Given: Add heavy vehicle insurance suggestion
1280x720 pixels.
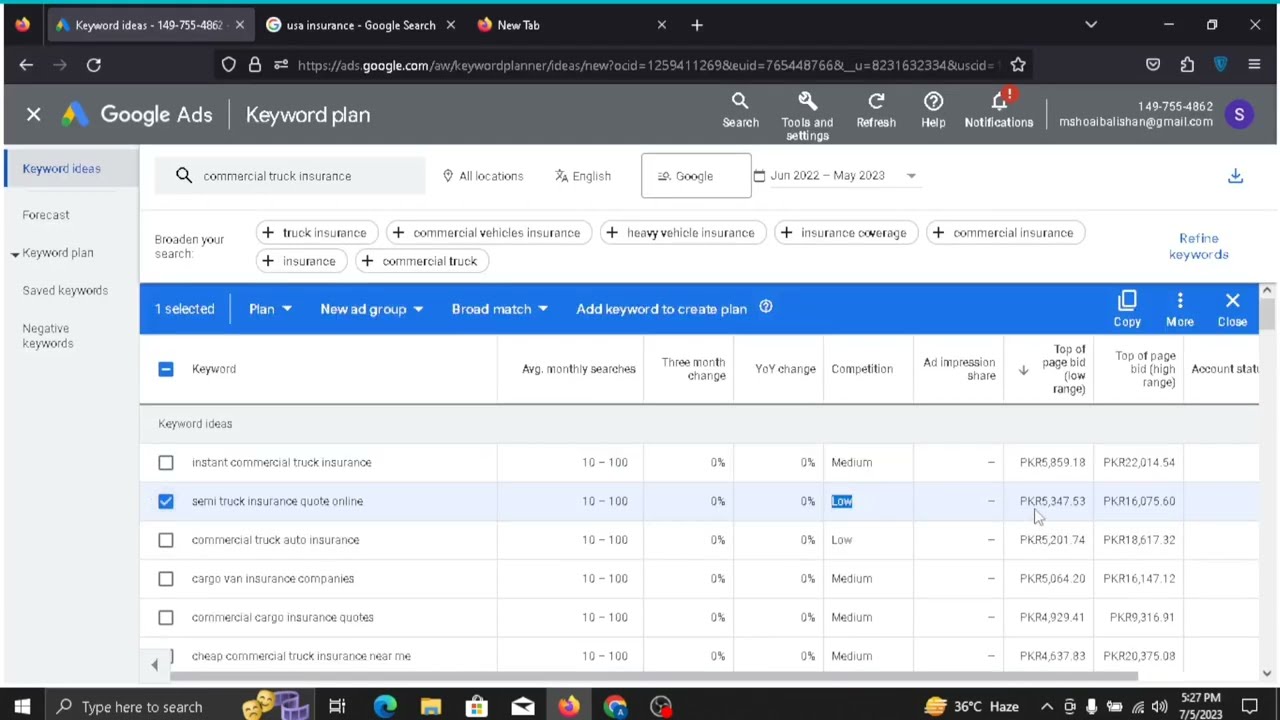Looking at the screenshot, I should click(x=682, y=233).
